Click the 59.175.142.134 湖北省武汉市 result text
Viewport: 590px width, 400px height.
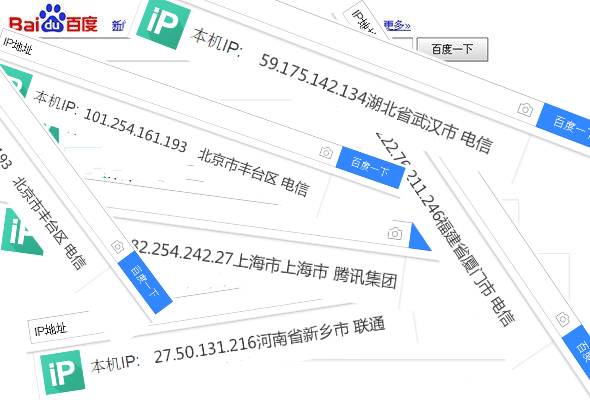pos(376,103)
